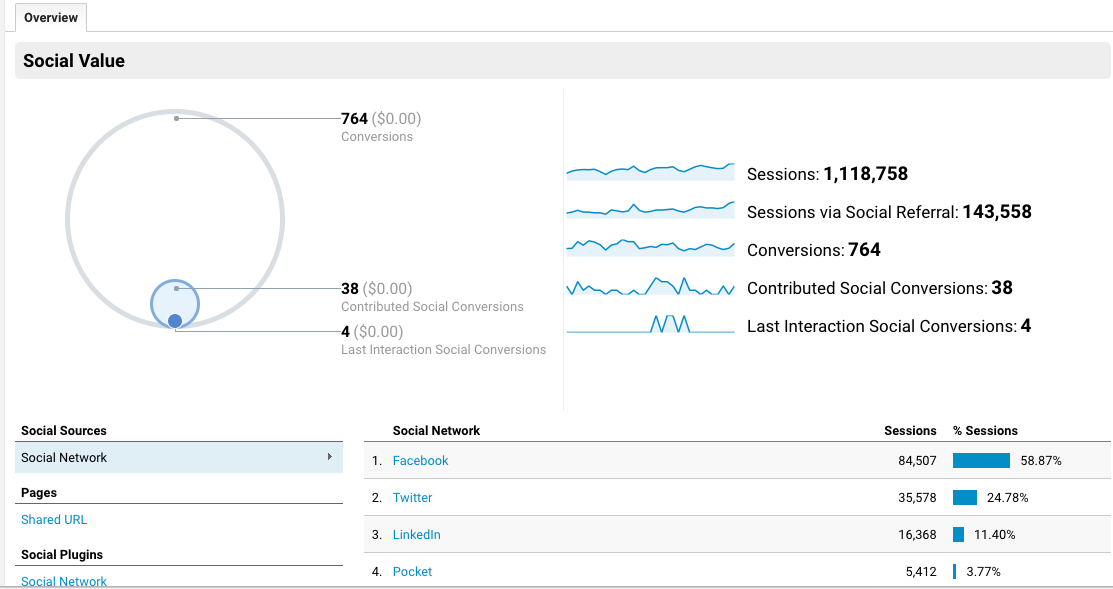Image resolution: width=1113 pixels, height=589 pixels.
Task: Open the Pocket social network link
Action: (412, 572)
